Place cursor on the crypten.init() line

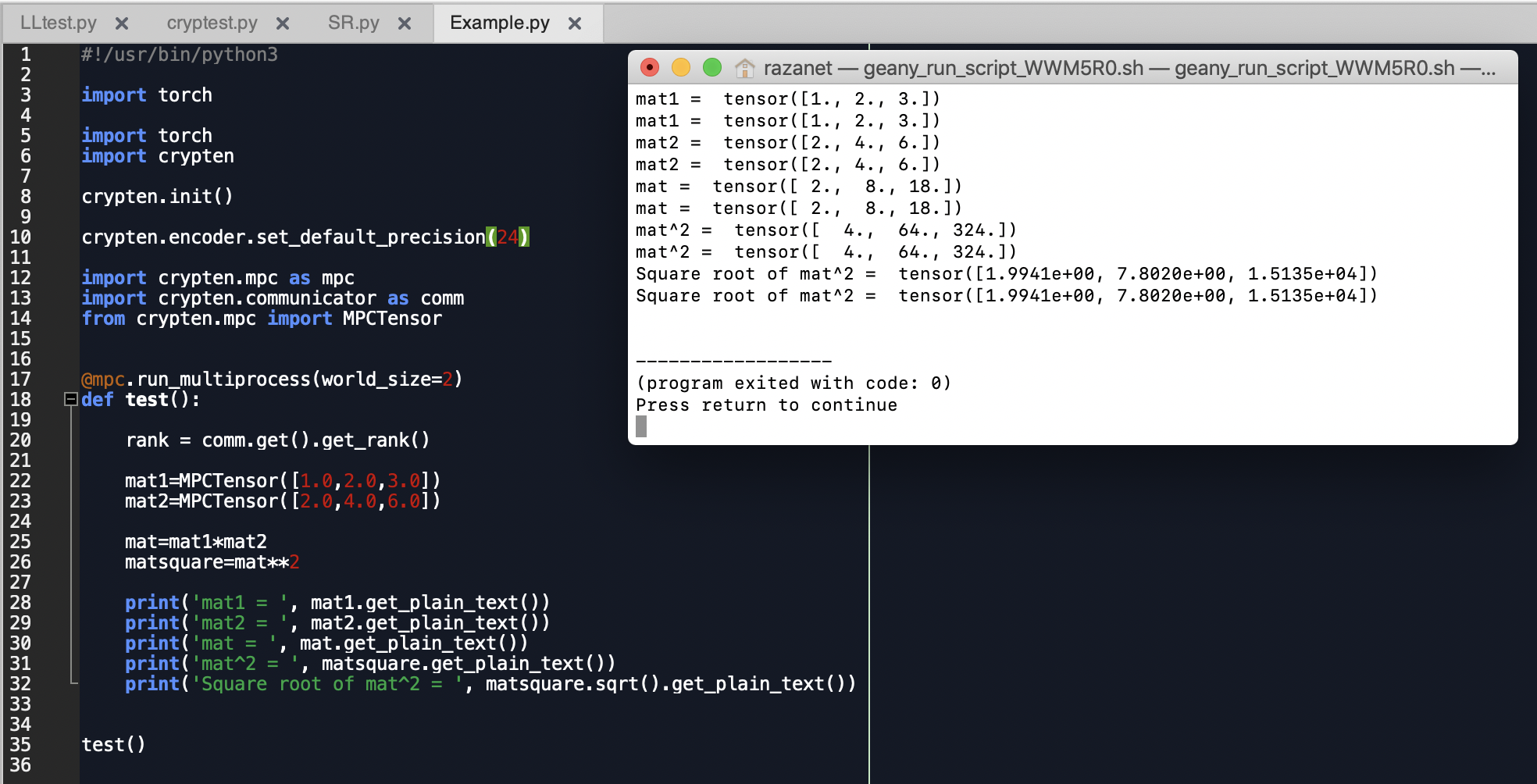click(x=156, y=196)
